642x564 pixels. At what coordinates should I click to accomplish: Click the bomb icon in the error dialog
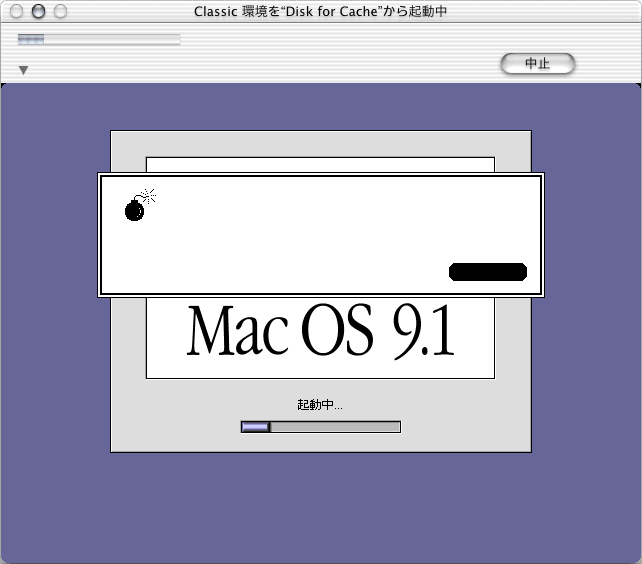coord(140,205)
